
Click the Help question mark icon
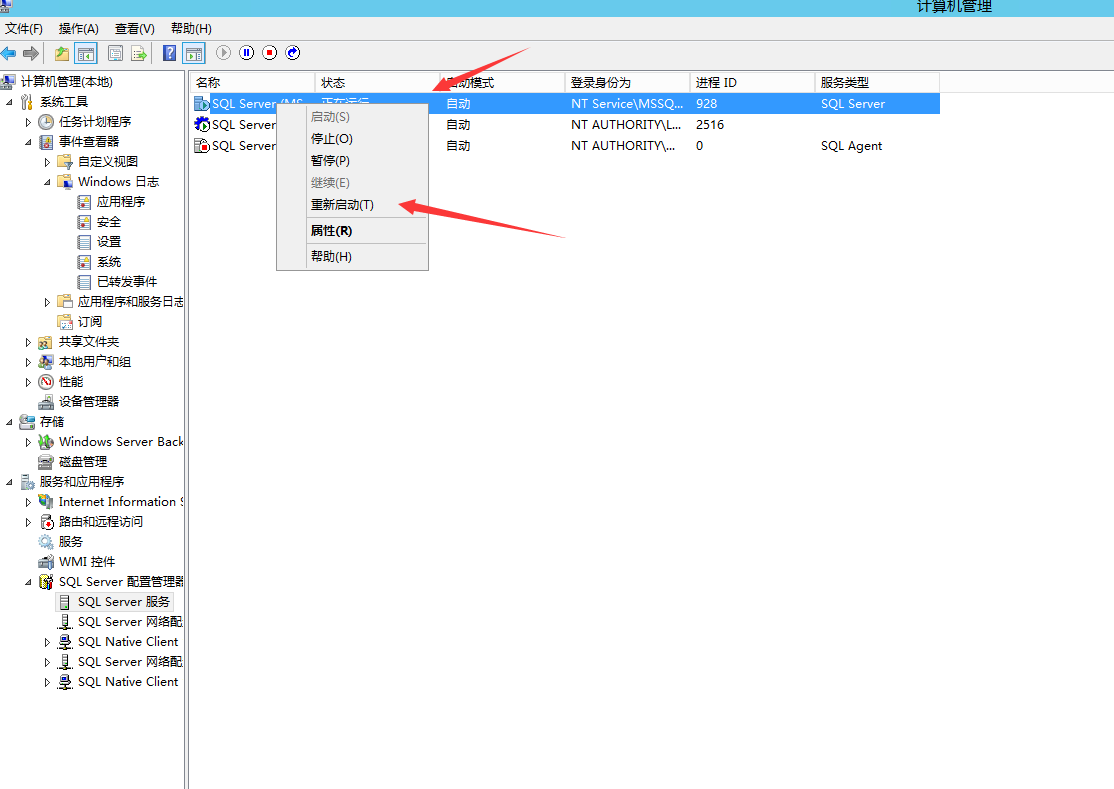169,52
